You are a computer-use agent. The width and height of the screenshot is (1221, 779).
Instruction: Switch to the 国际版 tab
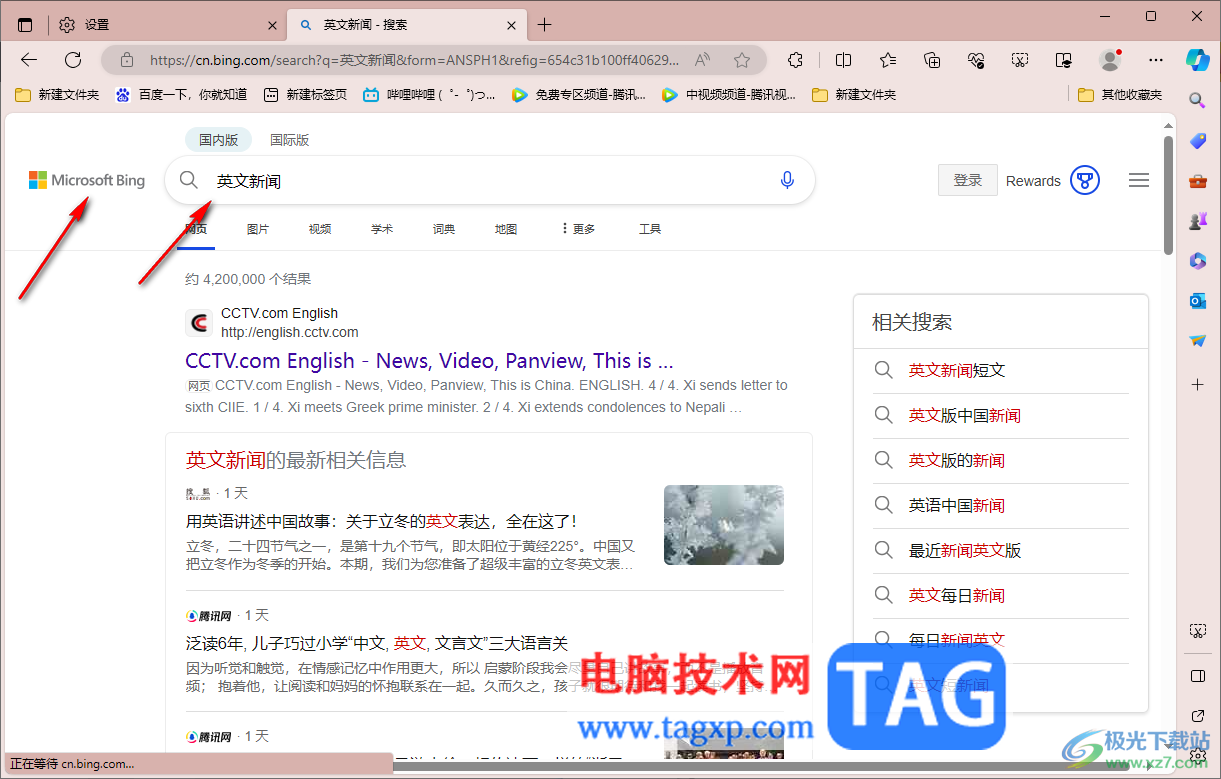pos(289,140)
